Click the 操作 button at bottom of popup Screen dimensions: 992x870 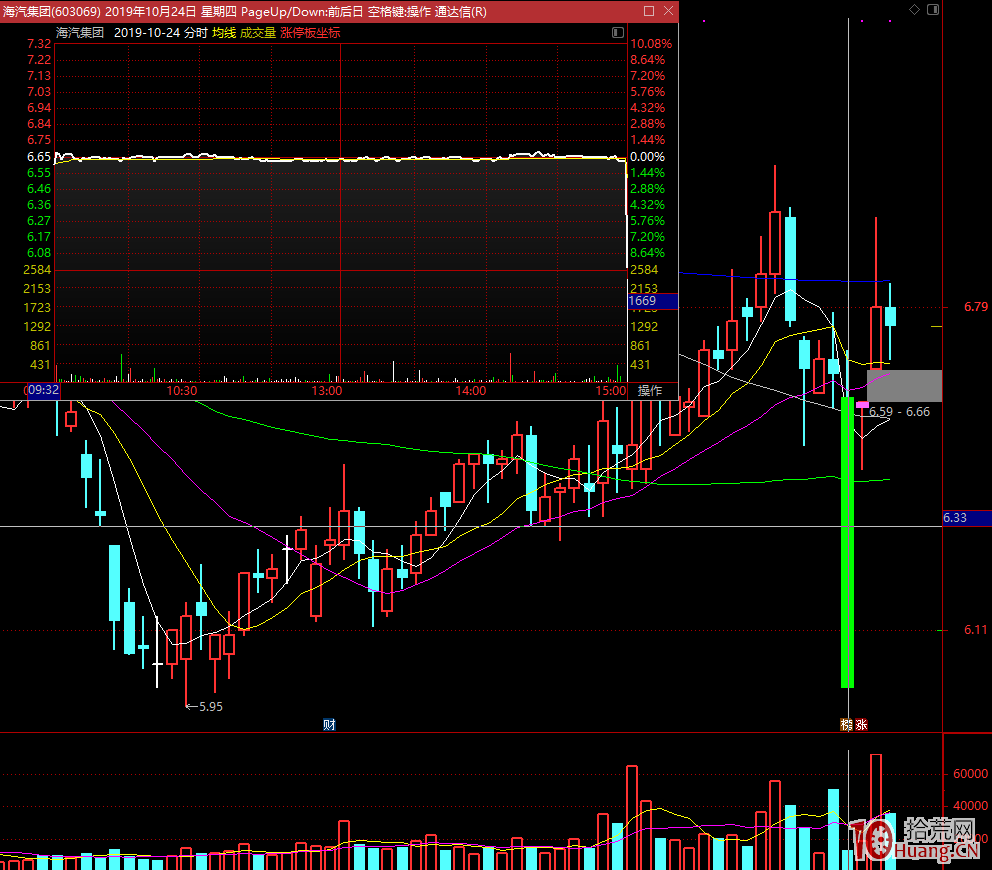click(650, 391)
